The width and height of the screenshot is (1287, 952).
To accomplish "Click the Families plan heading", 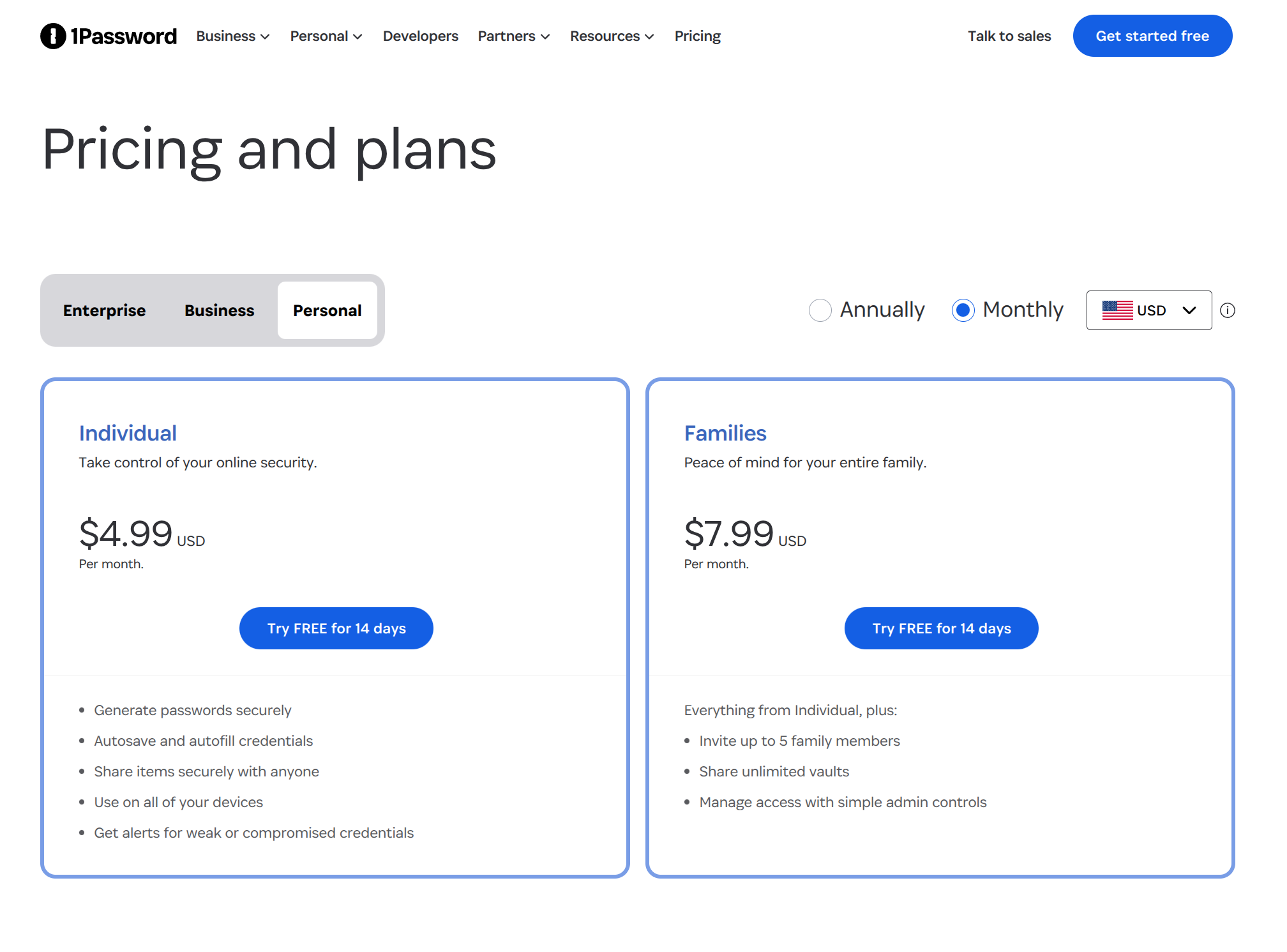I will click(725, 433).
